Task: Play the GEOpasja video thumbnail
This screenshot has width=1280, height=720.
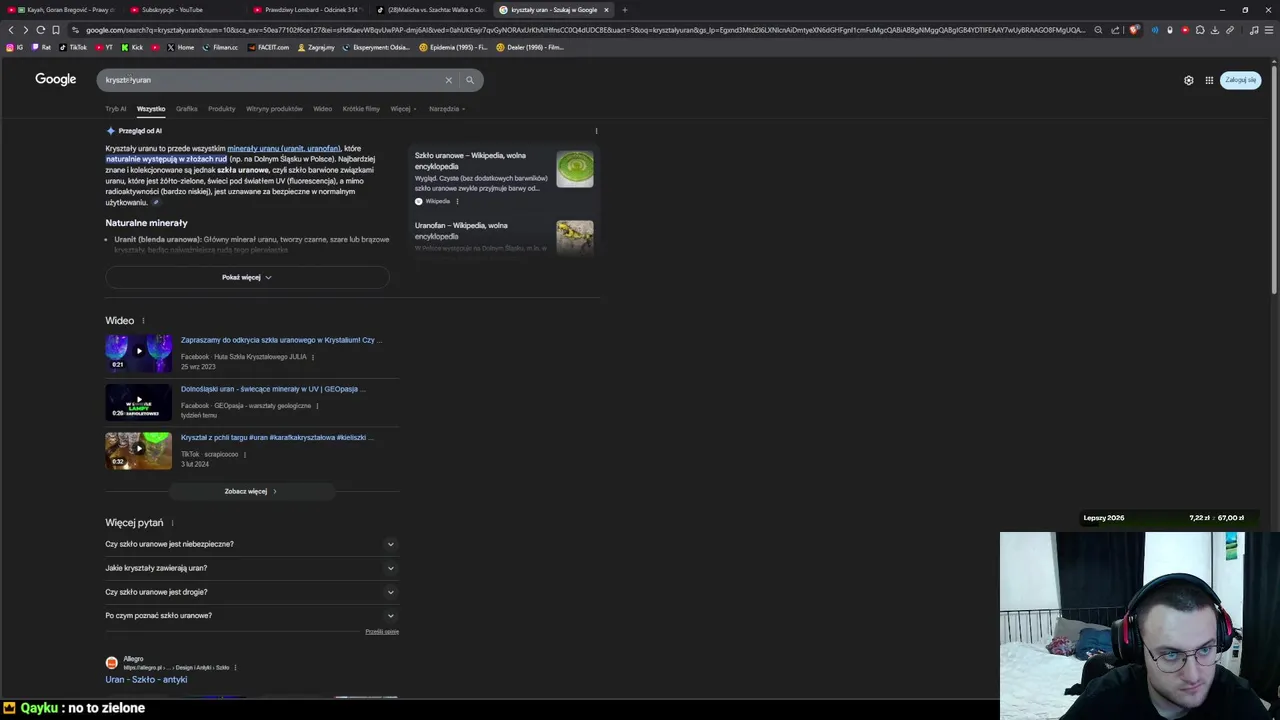Action: coord(138,401)
